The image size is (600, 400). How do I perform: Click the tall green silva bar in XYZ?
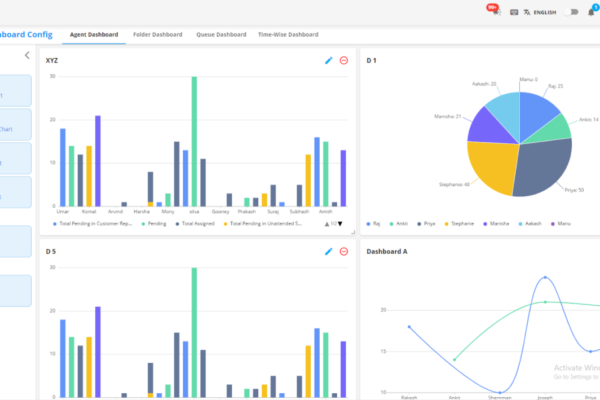tap(194, 141)
